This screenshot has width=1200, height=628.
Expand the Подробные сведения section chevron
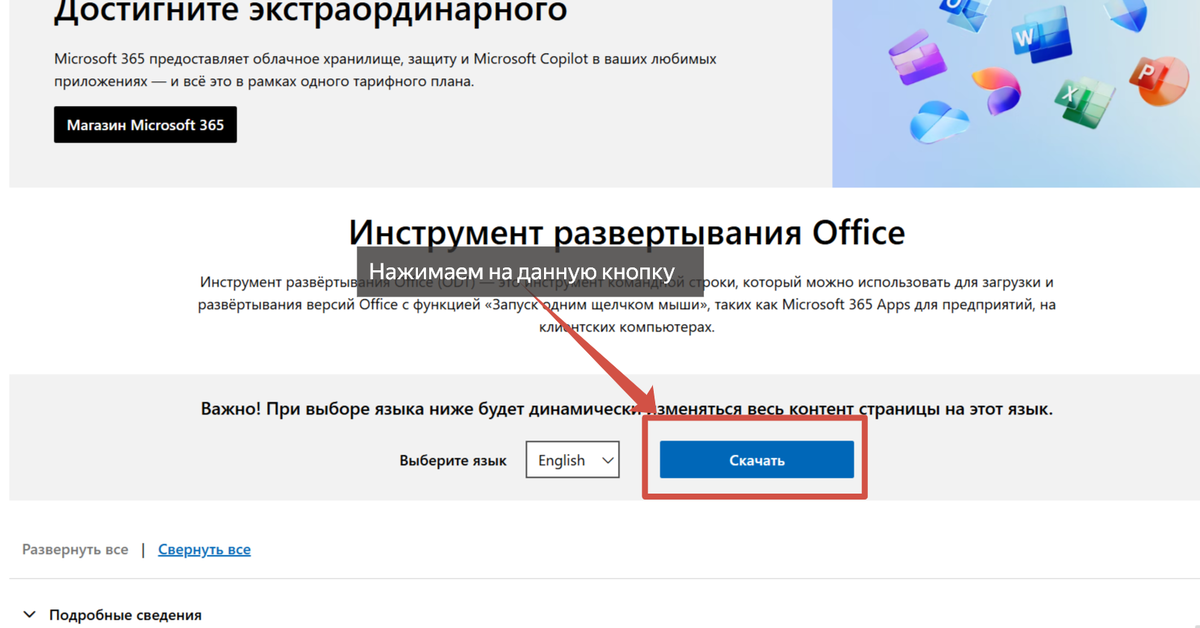[x=30, y=614]
